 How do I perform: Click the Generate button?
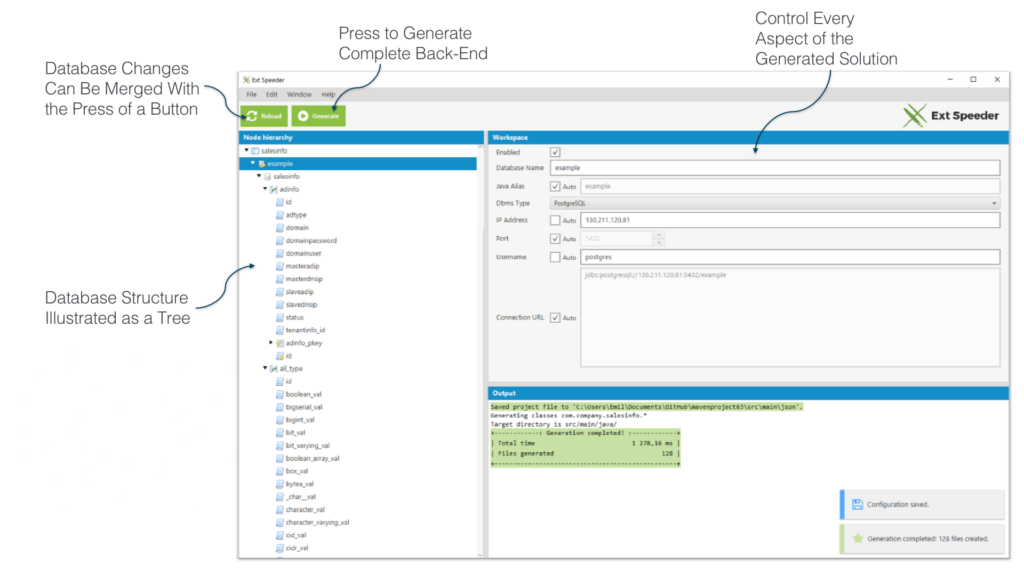(318, 116)
